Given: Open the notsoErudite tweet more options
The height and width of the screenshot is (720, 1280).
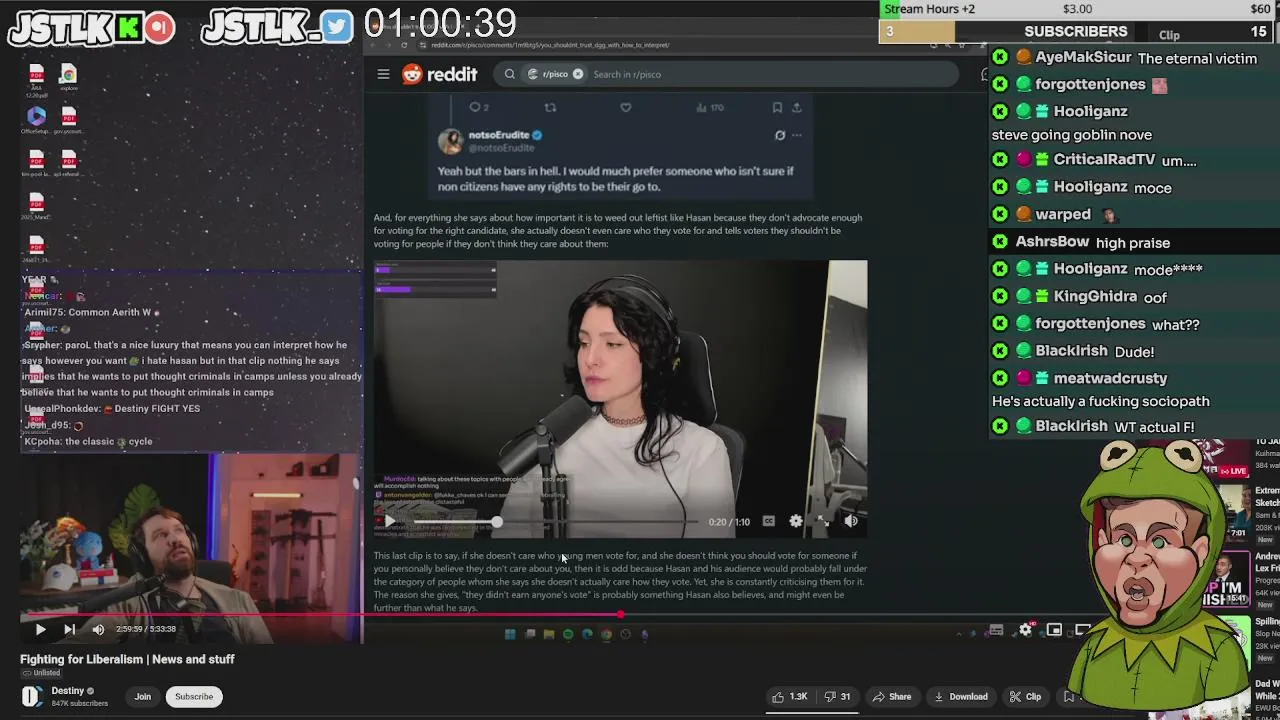Looking at the screenshot, I should pyautogui.click(x=797, y=135).
